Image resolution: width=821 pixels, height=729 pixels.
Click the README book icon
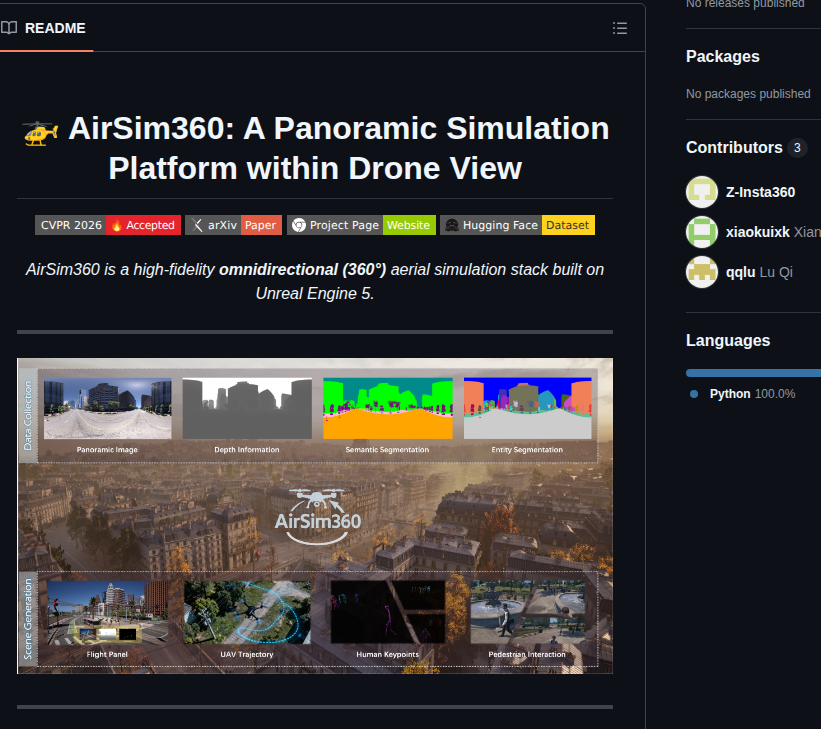click(9, 28)
